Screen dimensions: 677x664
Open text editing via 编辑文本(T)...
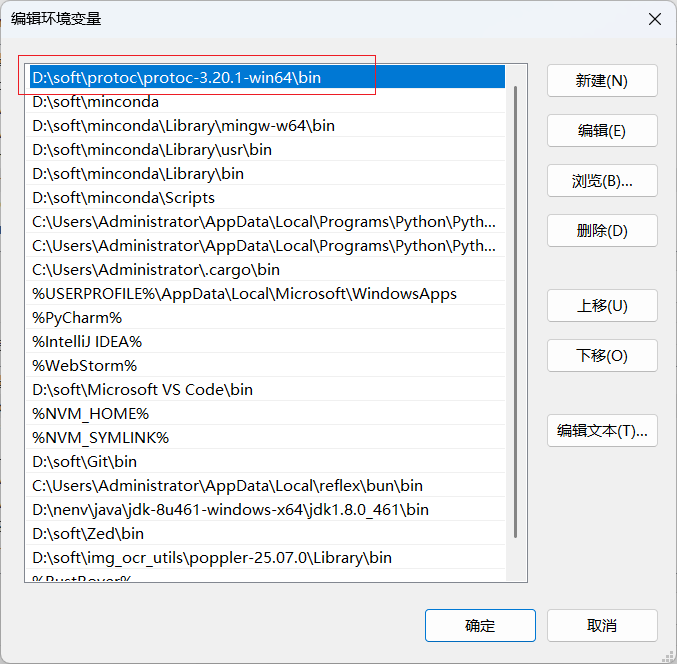click(602, 431)
